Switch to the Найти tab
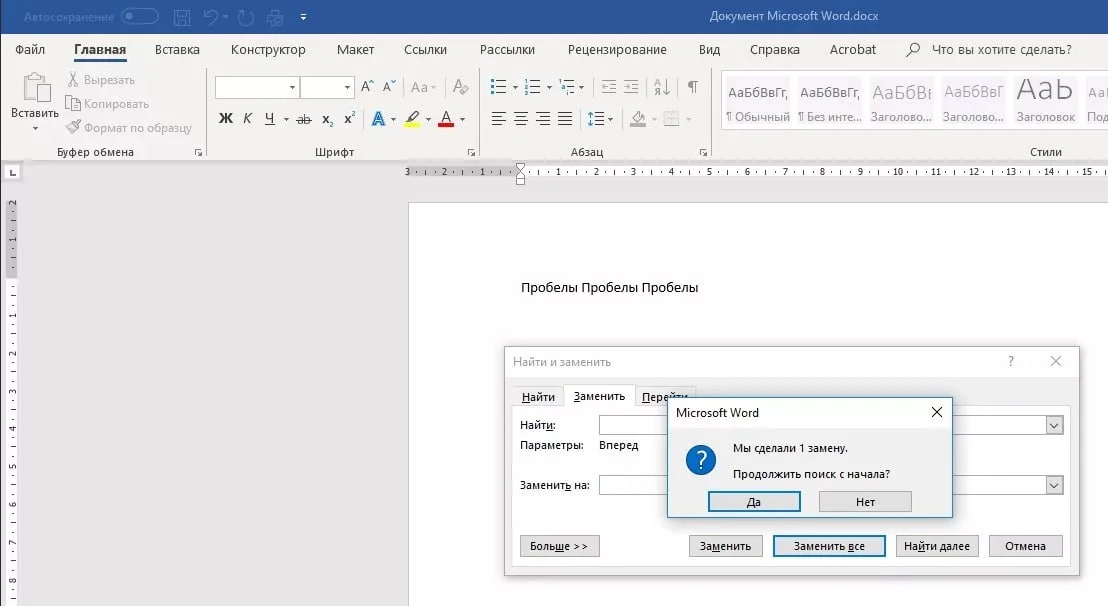The height and width of the screenshot is (606, 1108). click(538, 397)
